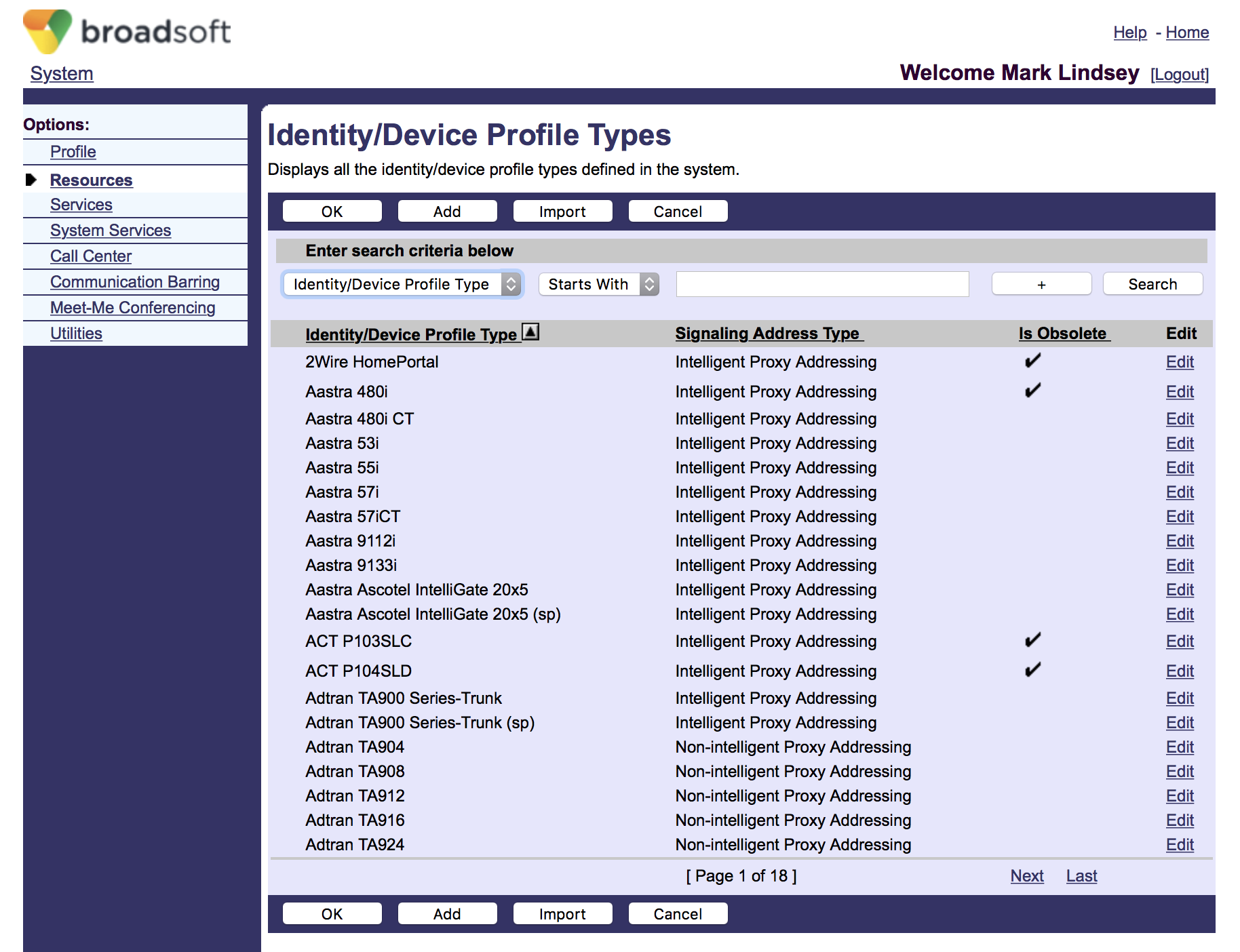1240x952 pixels.
Task: Go to Next page of results
Action: click(1027, 876)
